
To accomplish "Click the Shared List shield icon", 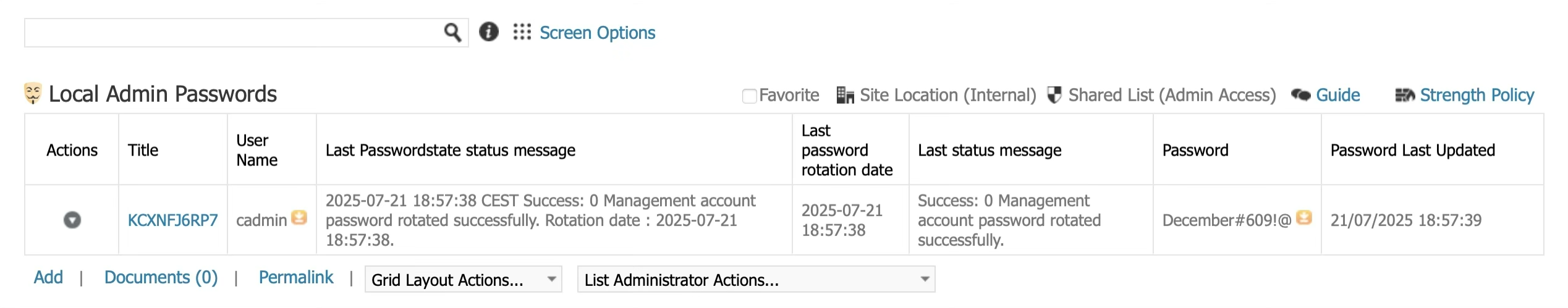I will click(x=1054, y=95).
